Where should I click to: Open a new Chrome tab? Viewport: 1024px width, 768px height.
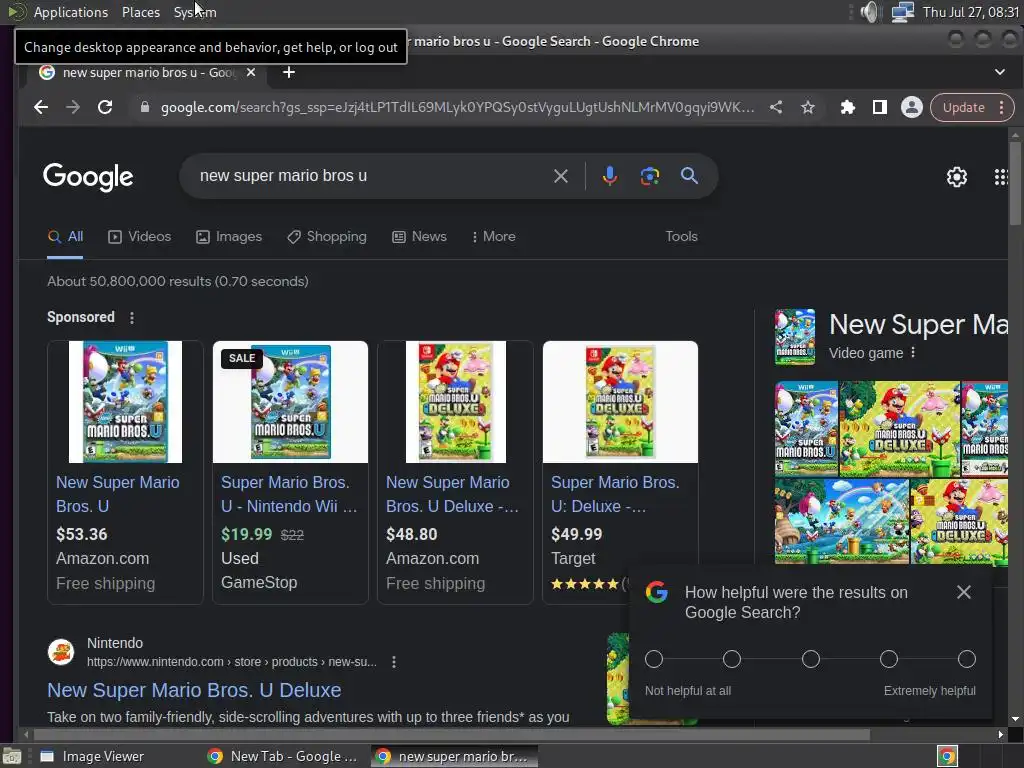click(x=289, y=72)
